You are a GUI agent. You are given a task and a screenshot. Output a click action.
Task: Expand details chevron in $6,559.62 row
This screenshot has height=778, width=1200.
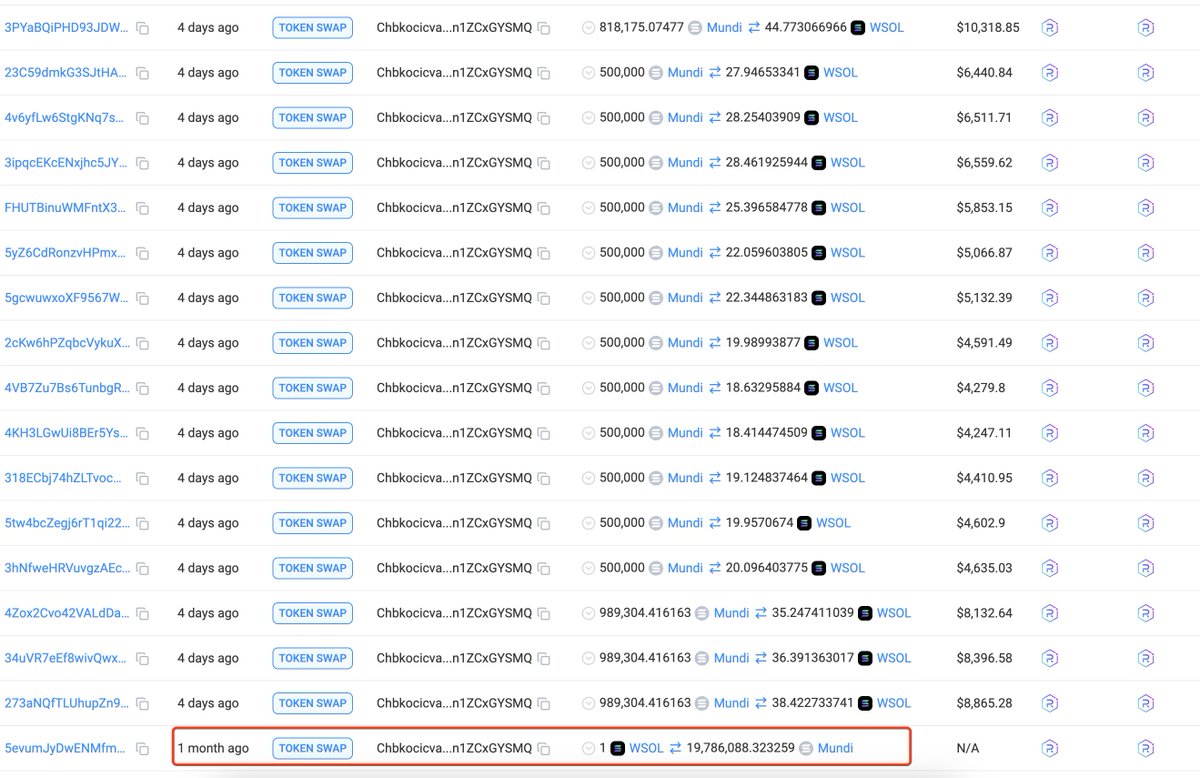pyautogui.click(x=589, y=163)
